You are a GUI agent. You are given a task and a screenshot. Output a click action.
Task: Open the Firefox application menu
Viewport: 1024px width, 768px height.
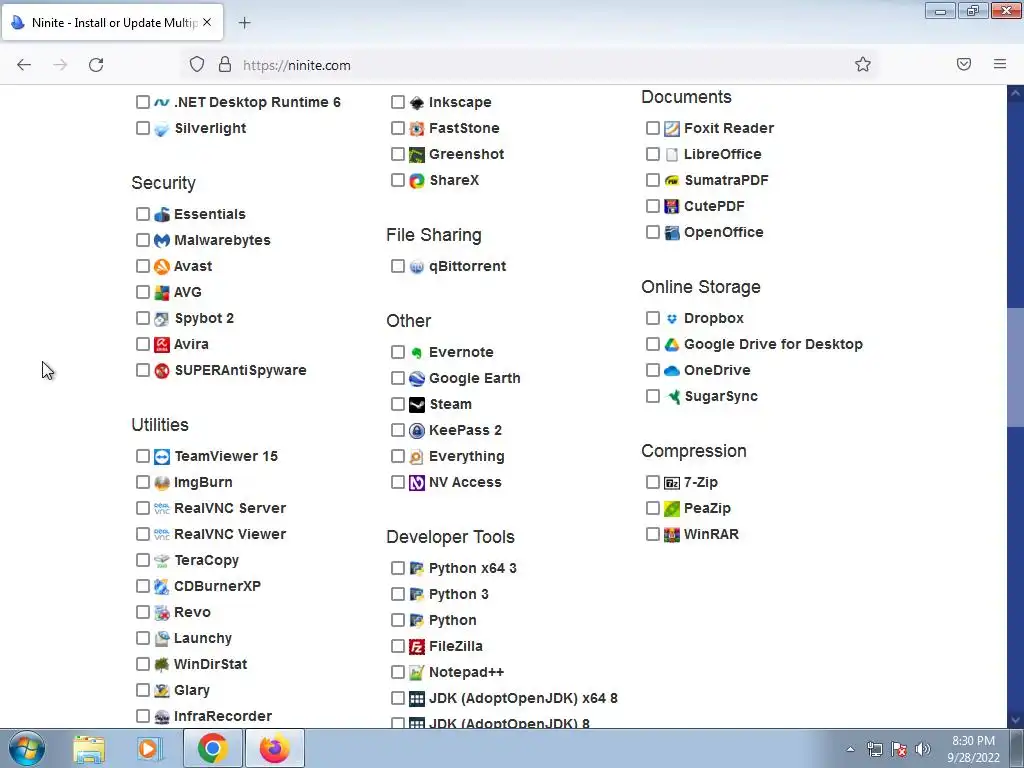1000,64
